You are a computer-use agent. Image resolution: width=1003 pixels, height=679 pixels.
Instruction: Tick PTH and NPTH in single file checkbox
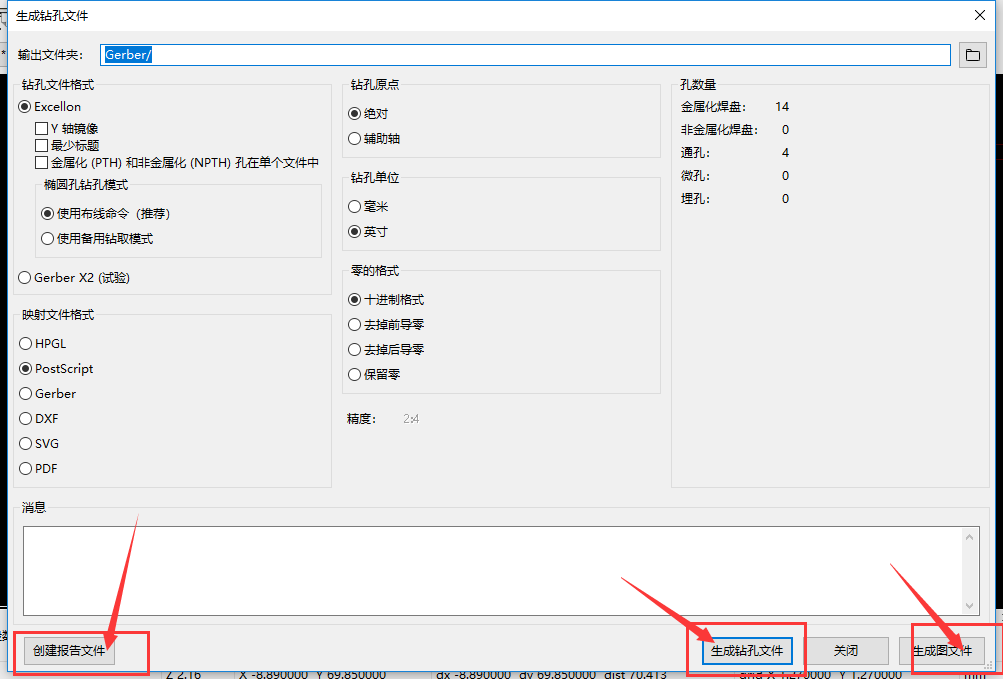tap(177, 163)
